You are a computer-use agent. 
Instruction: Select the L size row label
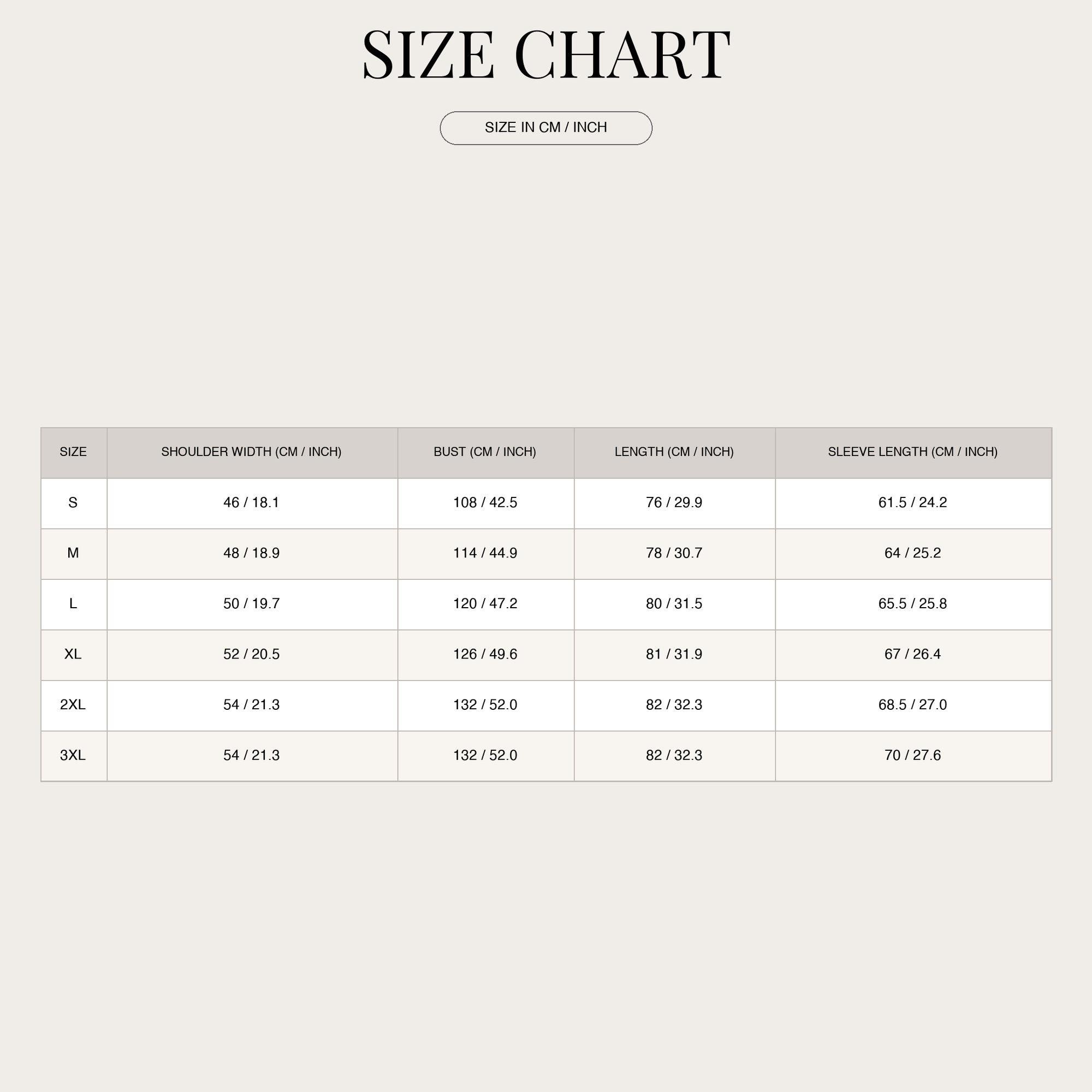coord(74,604)
